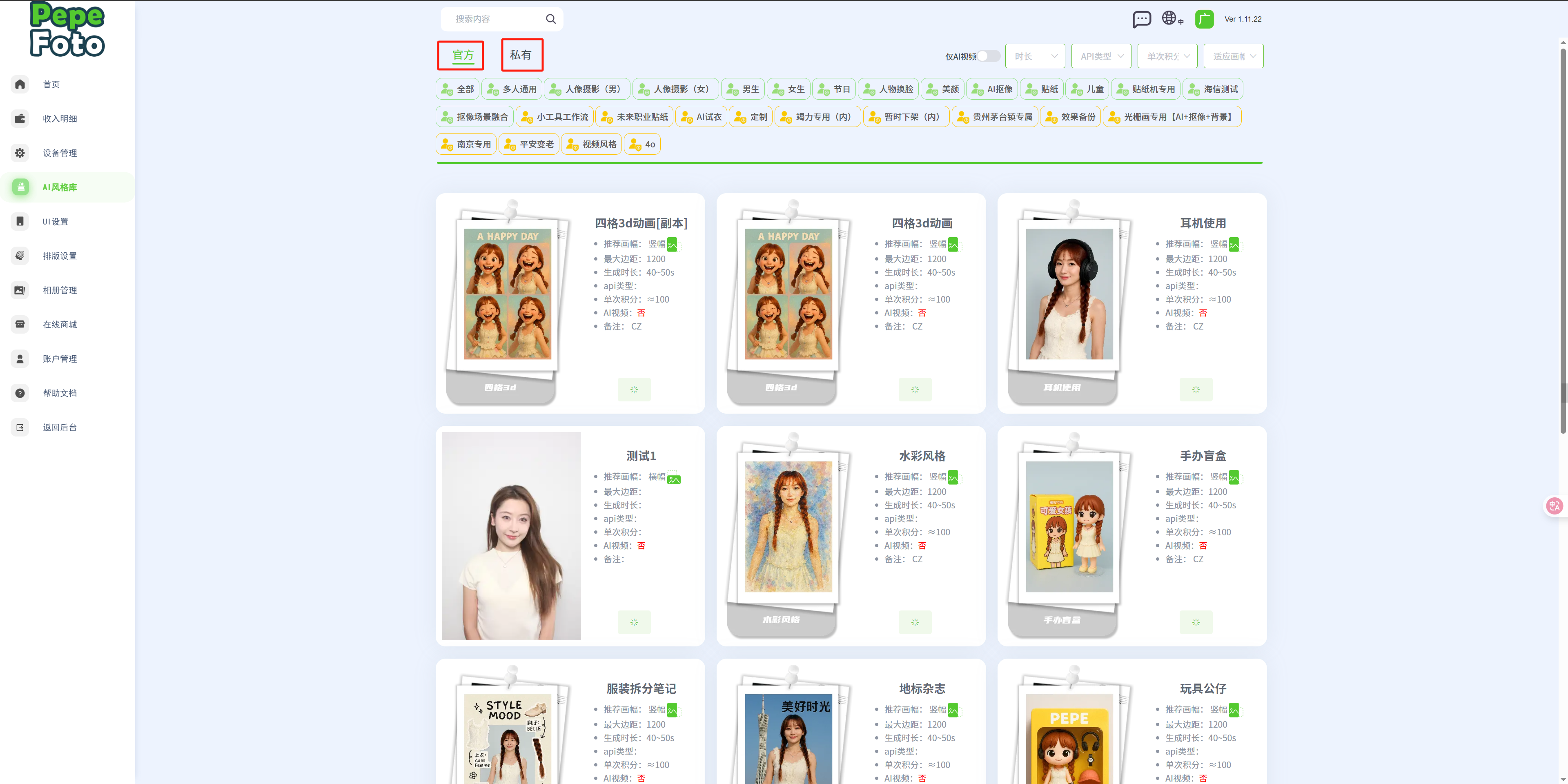1568x784 pixels.
Task: Click the green apply icon on 四格3d动画[副本] card
Action: (x=634, y=389)
